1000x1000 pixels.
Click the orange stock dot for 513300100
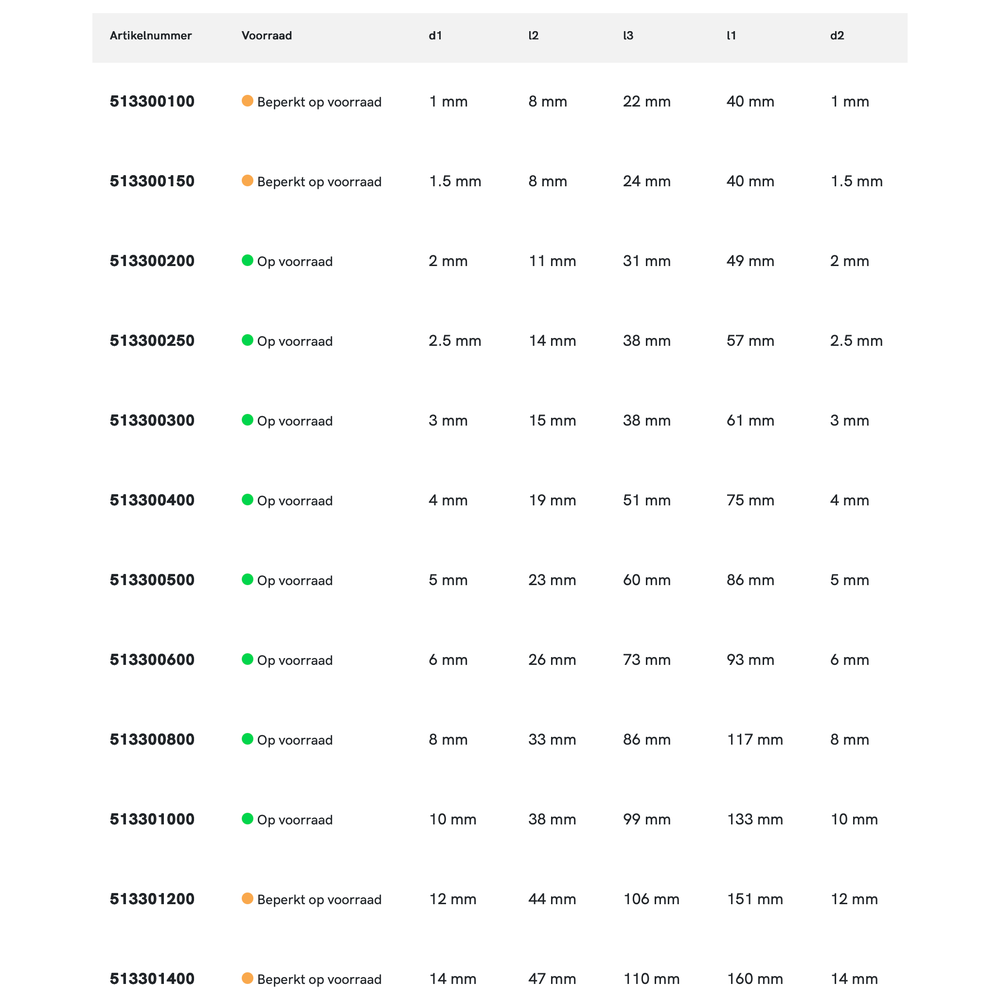coord(247,101)
